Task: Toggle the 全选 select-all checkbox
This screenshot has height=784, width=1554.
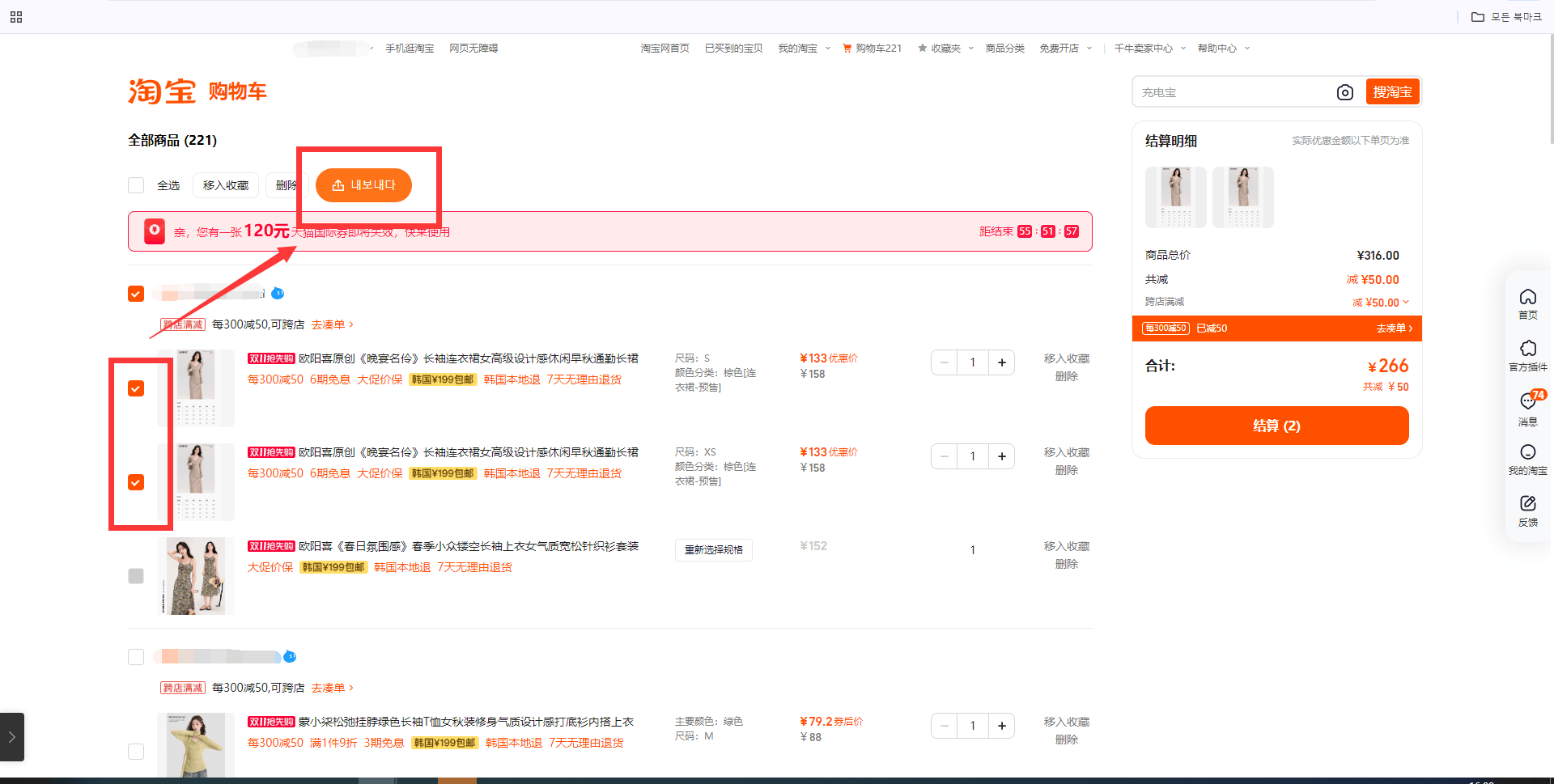Action: [x=136, y=185]
